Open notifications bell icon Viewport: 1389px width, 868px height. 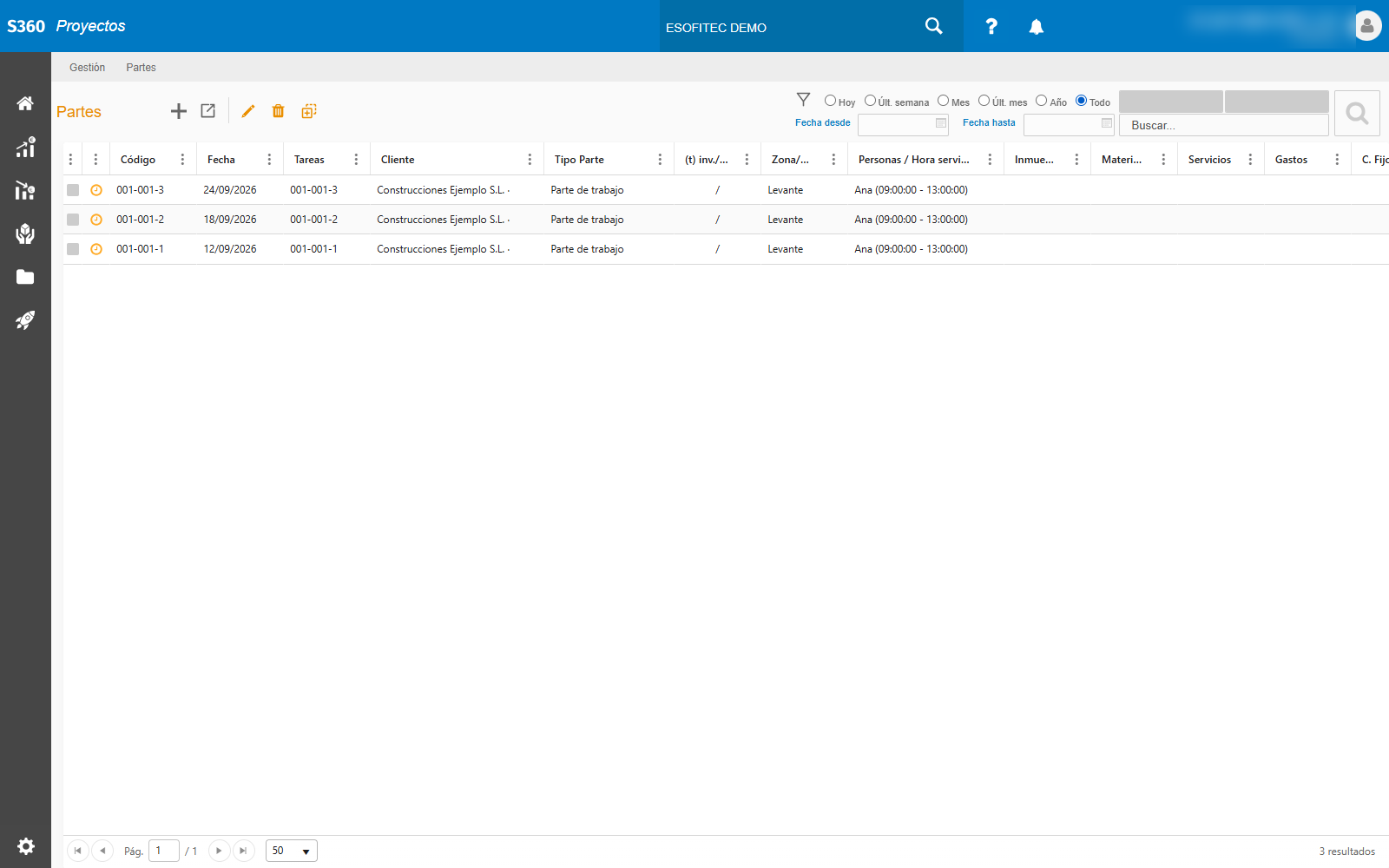(1037, 27)
